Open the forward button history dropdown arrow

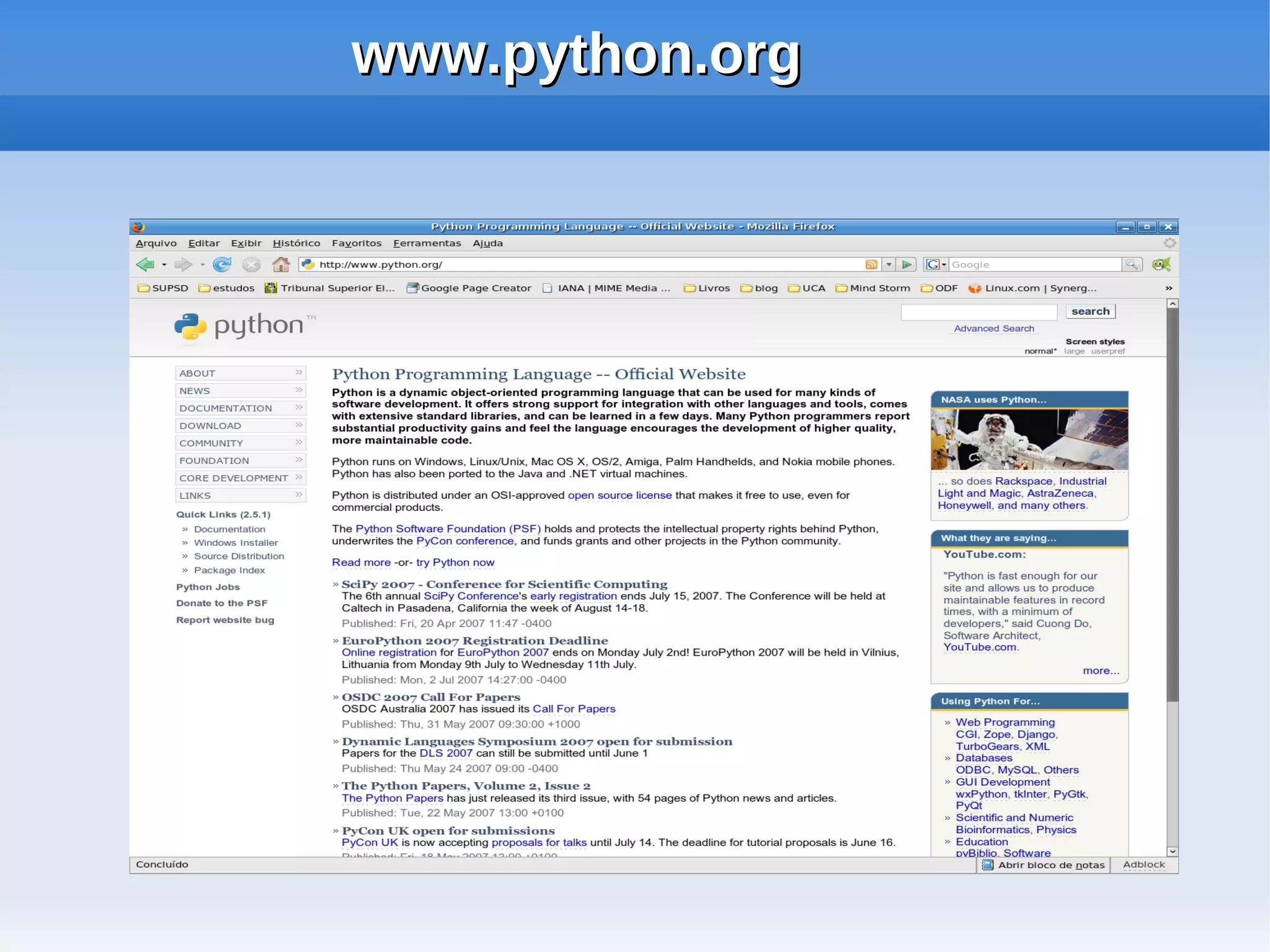point(202,265)
